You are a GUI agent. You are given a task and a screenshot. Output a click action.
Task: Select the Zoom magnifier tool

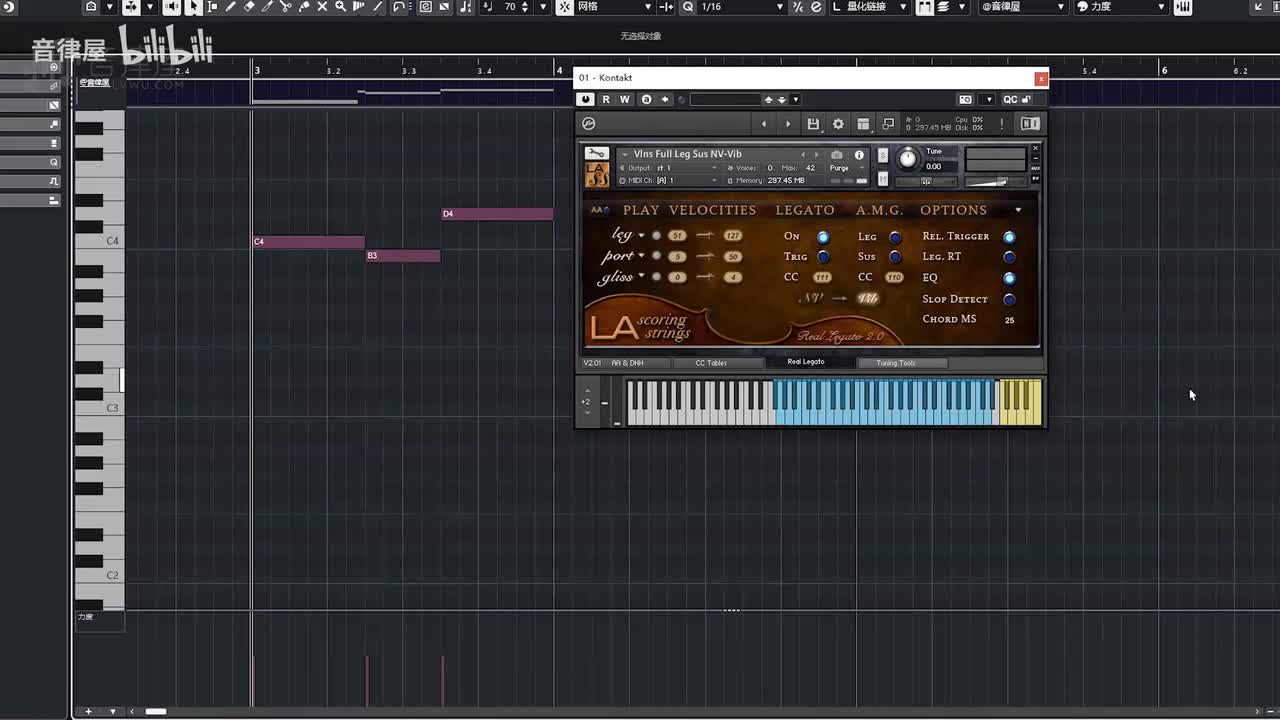coord(341,7)
